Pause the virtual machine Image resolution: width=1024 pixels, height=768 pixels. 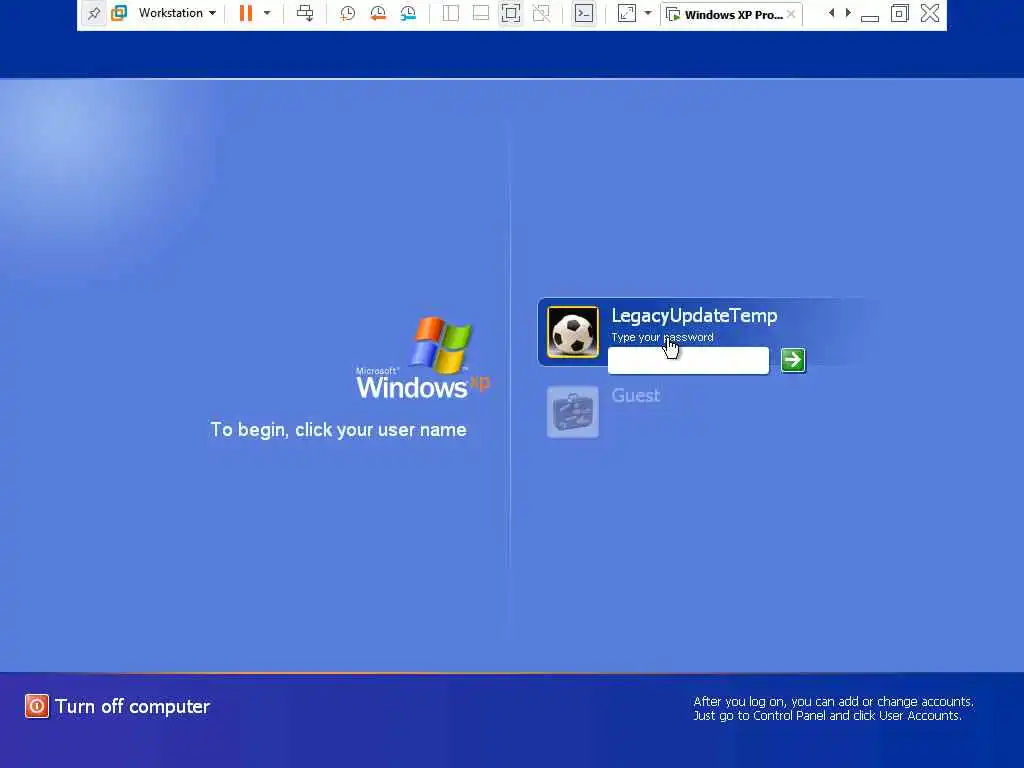tap(246, 13)
